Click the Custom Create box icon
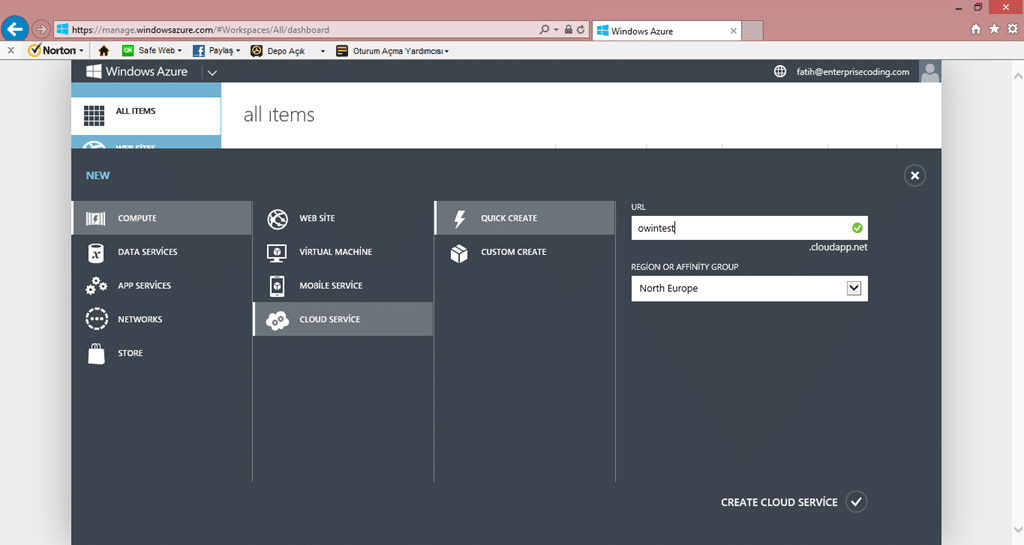Viewport: 1024px width, 545px height. [x=459, y=253]
